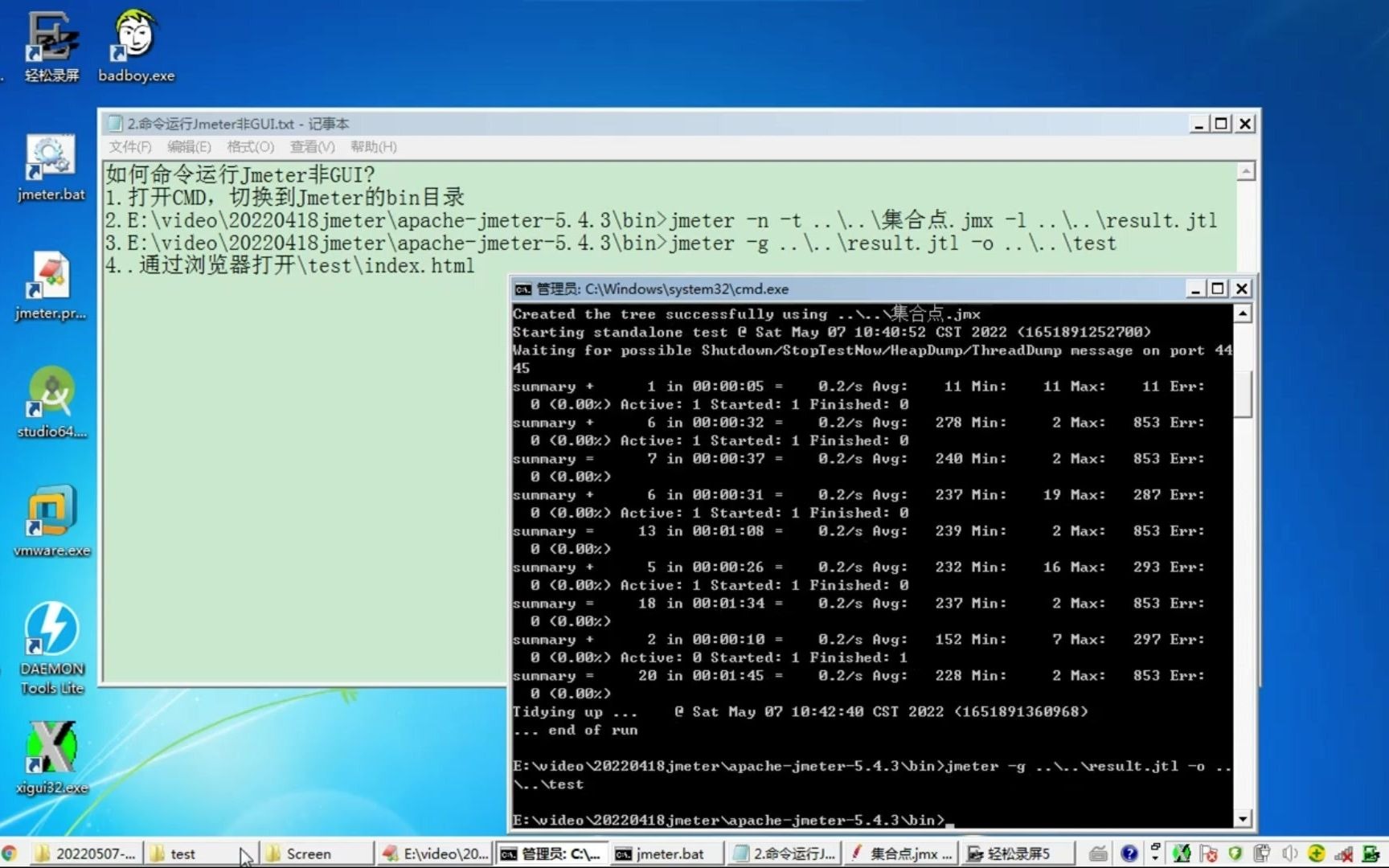1389x868 pixels.
Task: Click the cmd window scrollbar down arrow
Action: [1243, 819]
